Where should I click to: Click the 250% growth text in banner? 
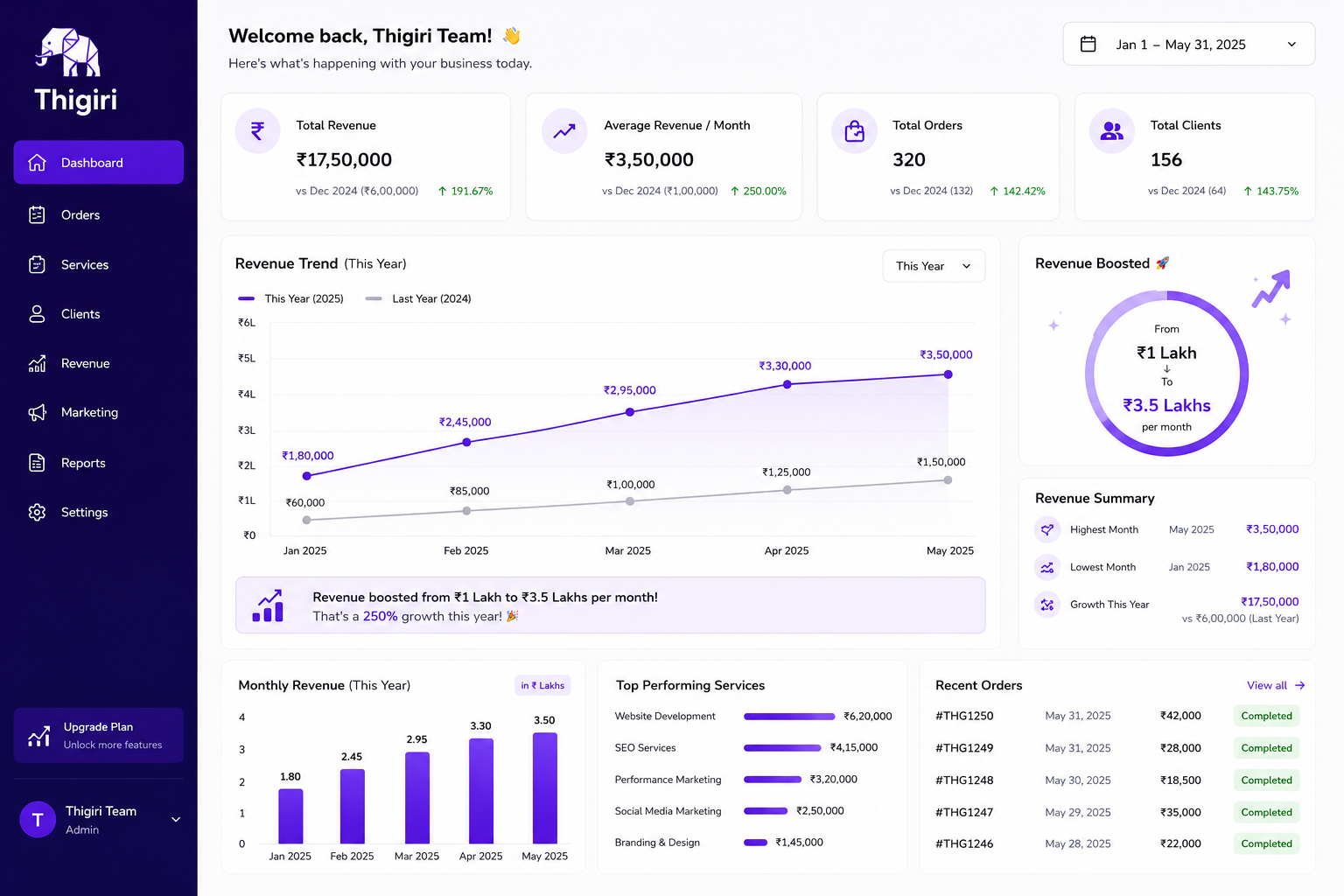tap(381, 616)
